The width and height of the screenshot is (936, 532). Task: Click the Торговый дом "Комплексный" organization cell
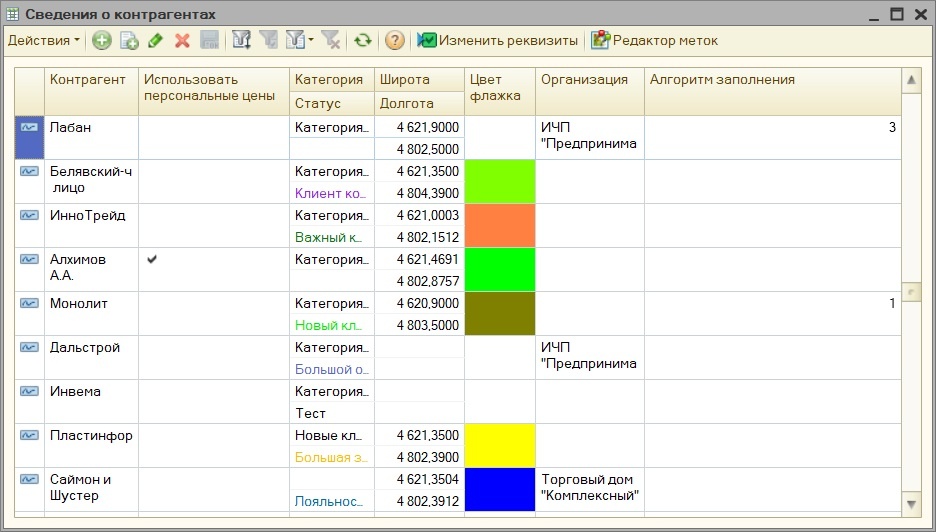(x=590, y=490)
